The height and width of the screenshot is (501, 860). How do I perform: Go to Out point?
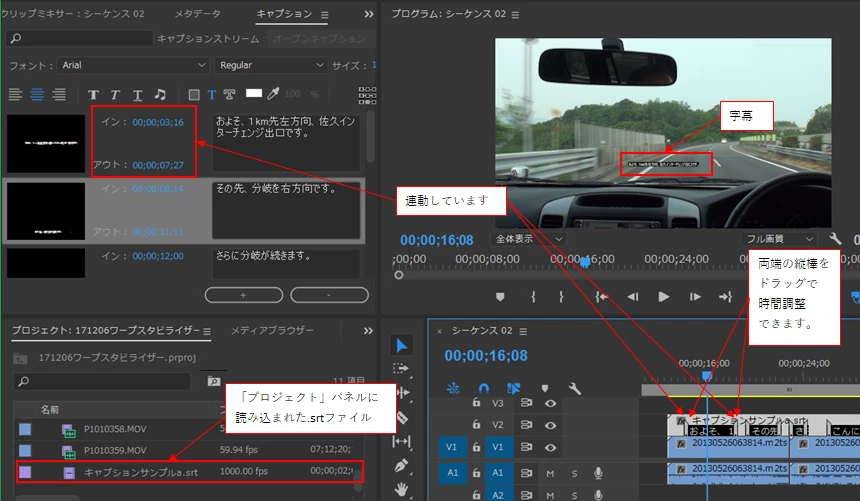[x=726, y=297]
